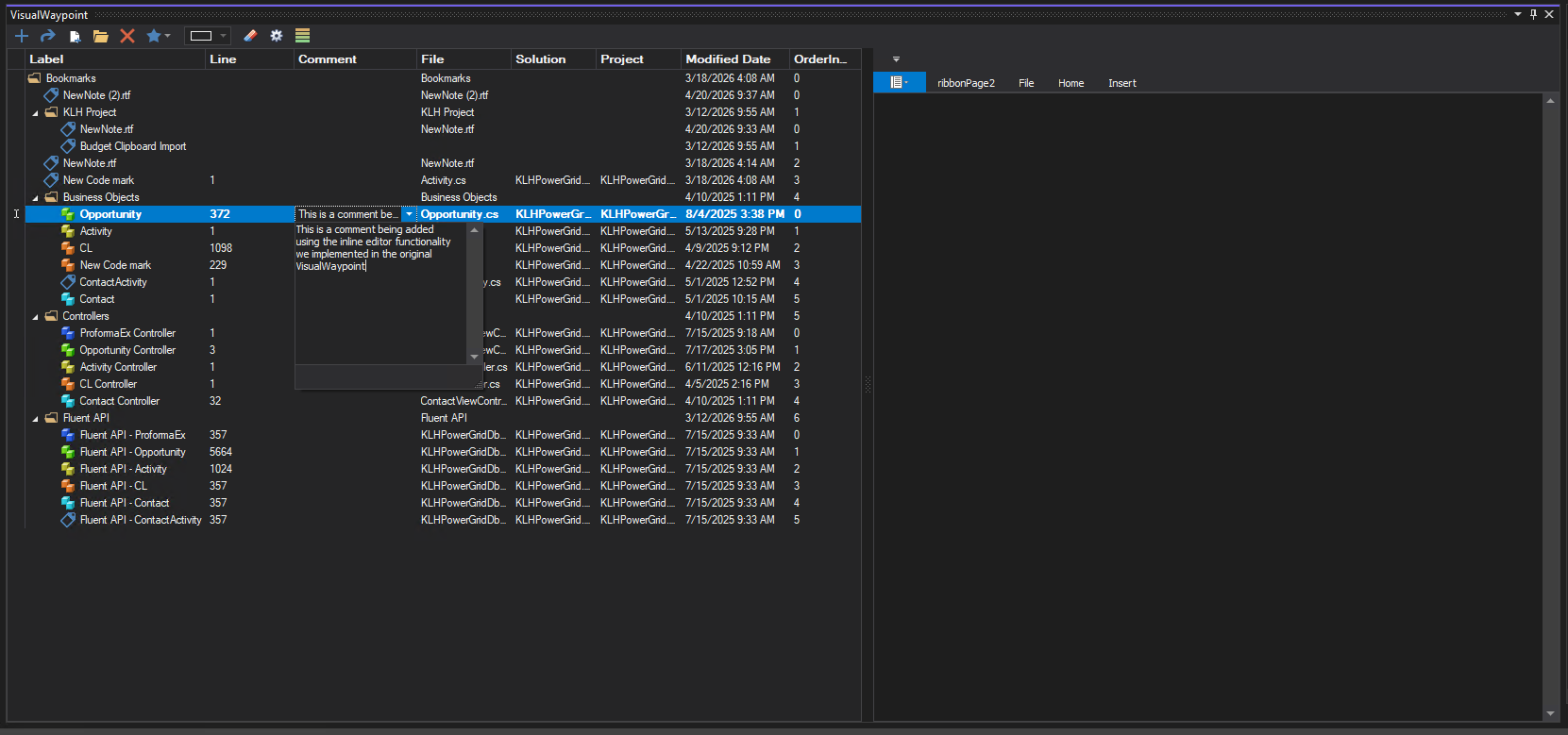Open the rectangle swatch dropdown in the toolbar
The width and height of the screenshot is (1568, 735).
point(224,36)
